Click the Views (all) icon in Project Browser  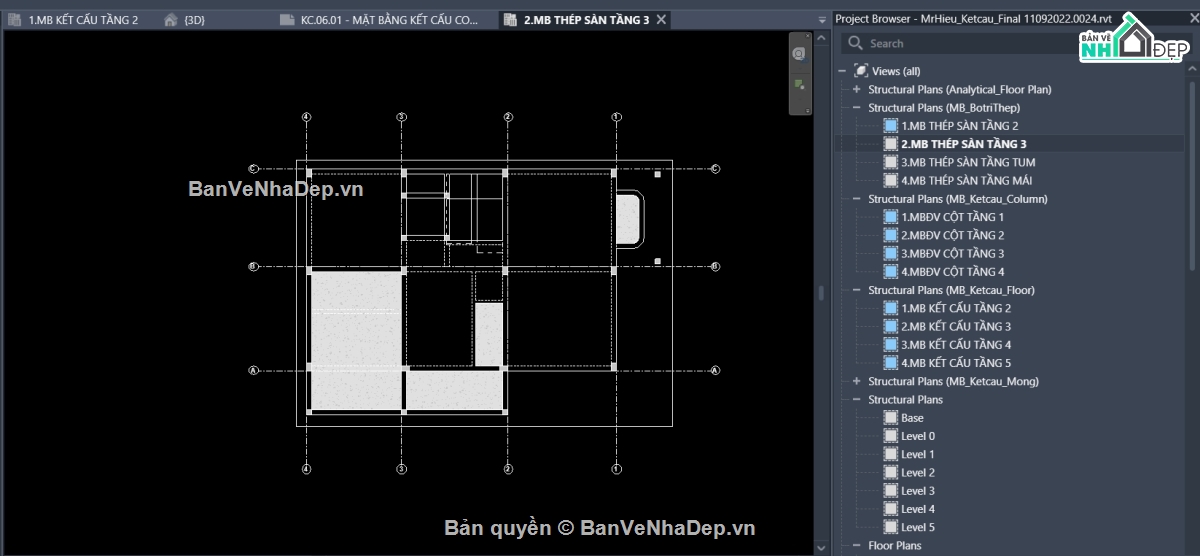861,71
